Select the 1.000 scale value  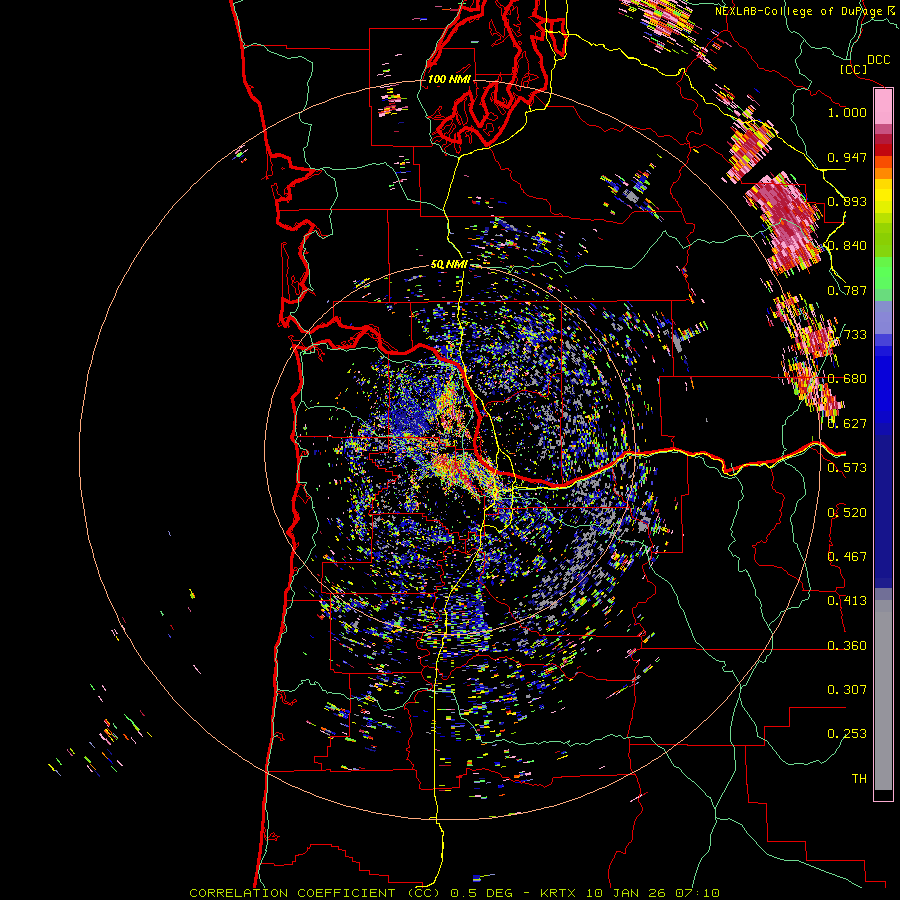pyautogui.click(x=847, y=112)
